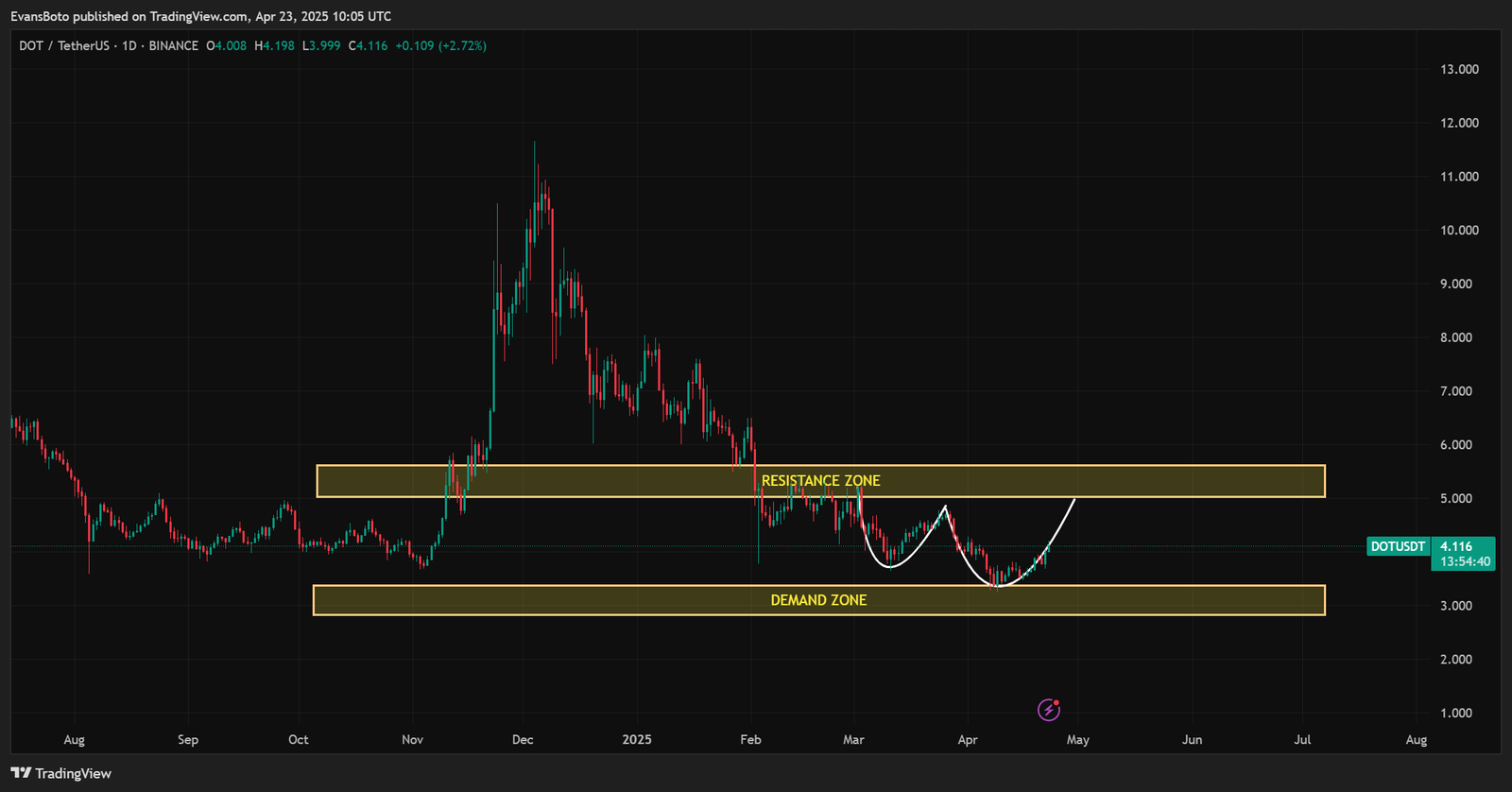Click the 13.000 price axis label

click(x=1459, y=69)
